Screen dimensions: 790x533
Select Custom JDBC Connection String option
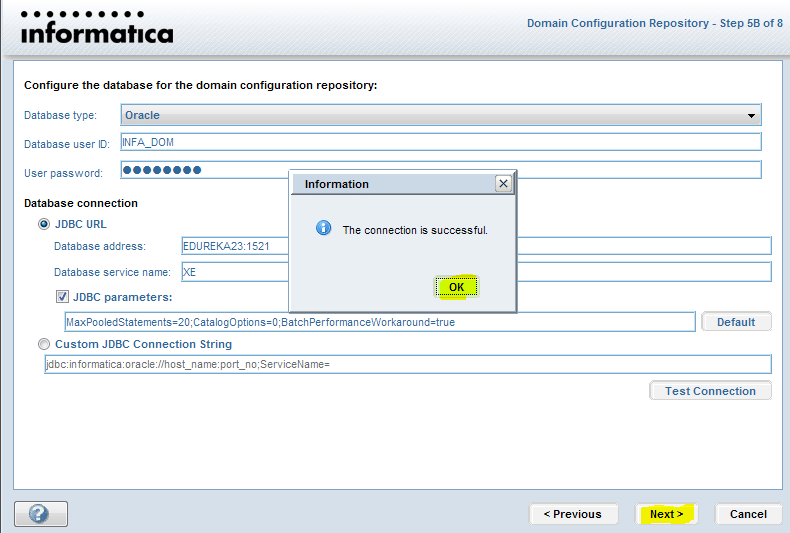coord(44,344)
